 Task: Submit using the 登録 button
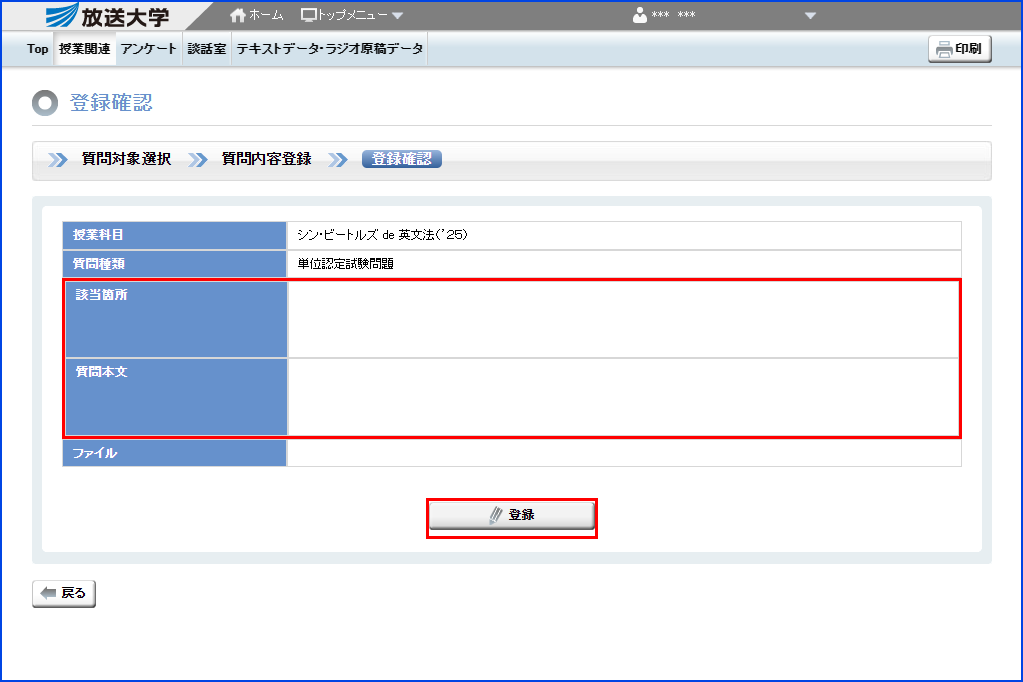click(512, 515)
